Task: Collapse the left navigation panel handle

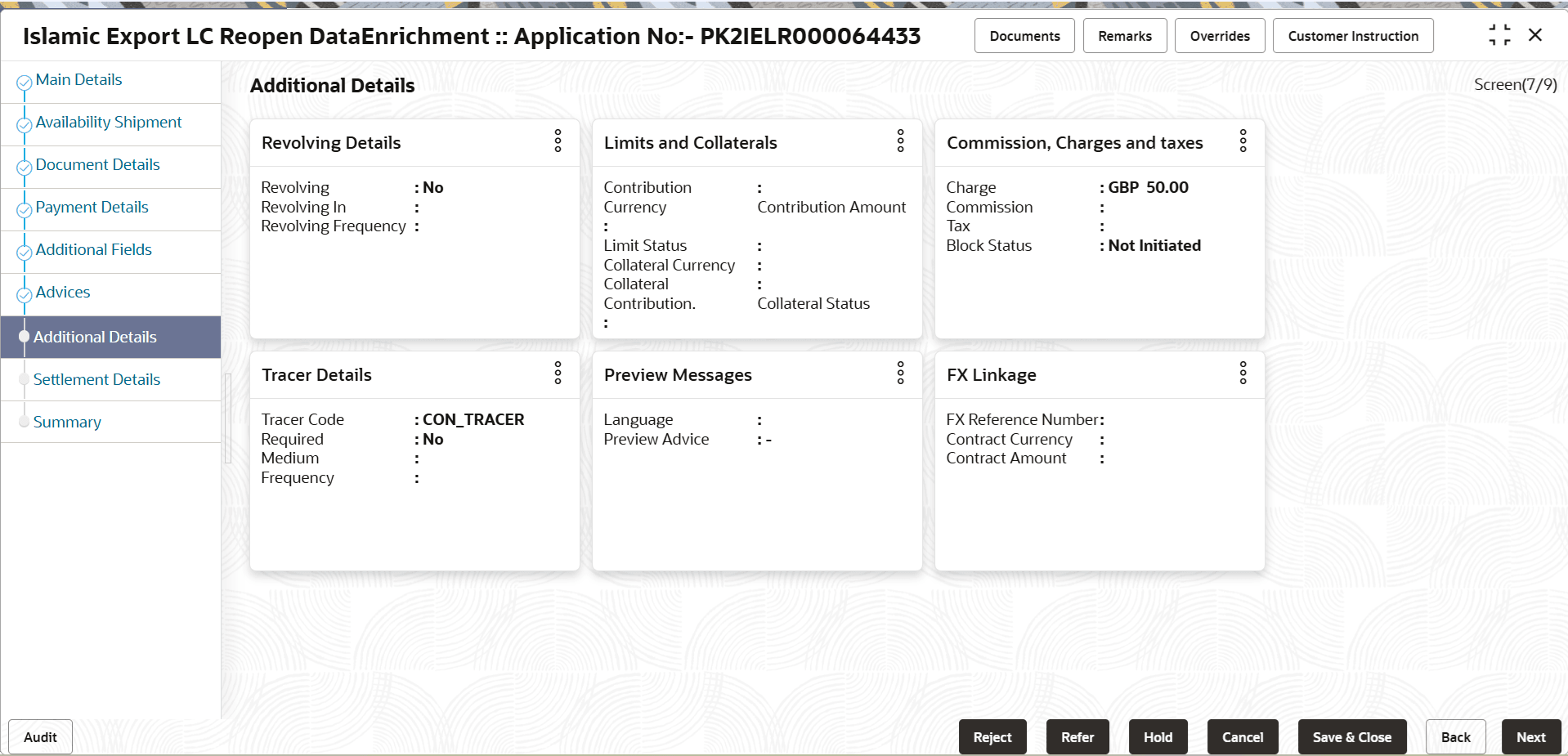Action: click(228, 418)
